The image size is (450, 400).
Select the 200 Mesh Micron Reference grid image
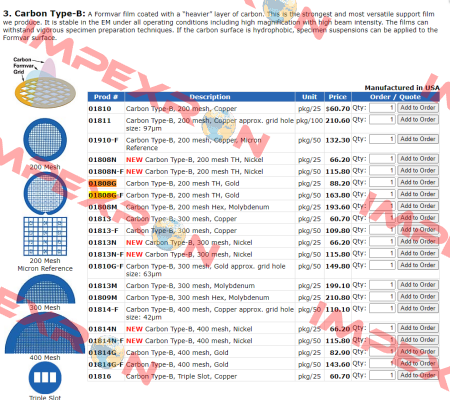coord(45,236)
